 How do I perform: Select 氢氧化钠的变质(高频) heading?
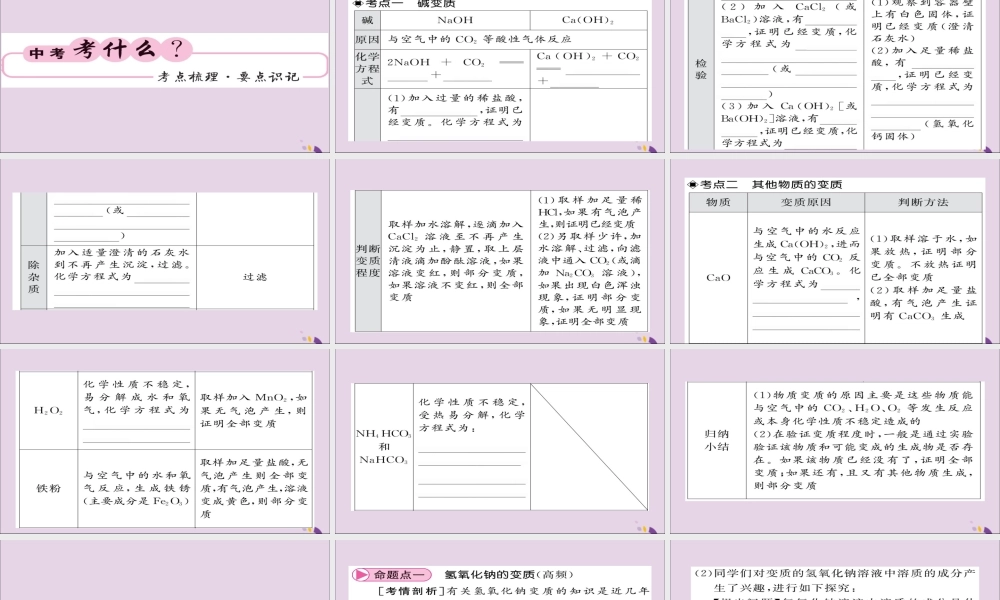pos(509,574)
